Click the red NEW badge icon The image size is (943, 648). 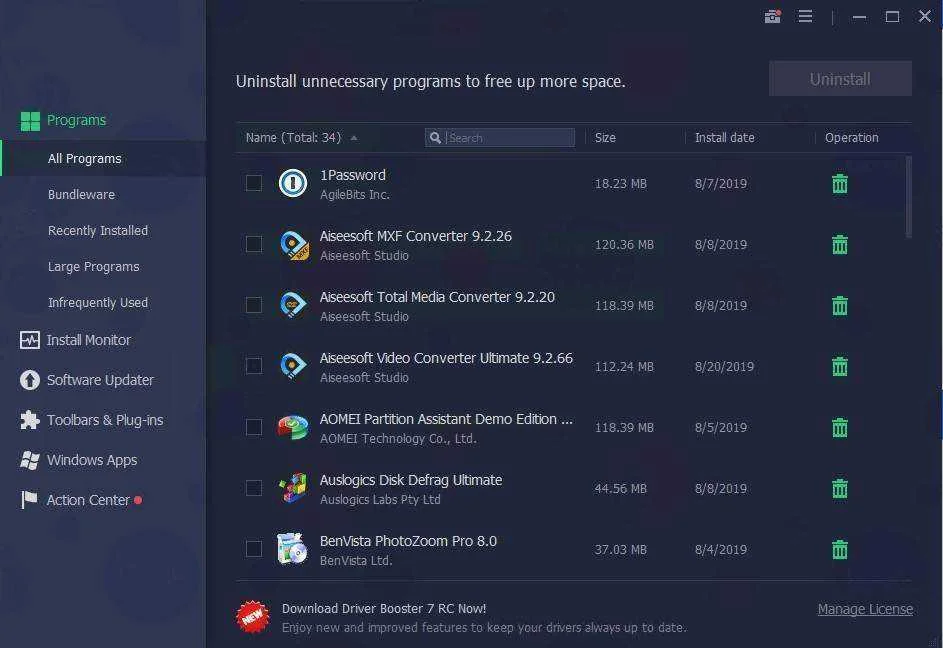point(253,617)
